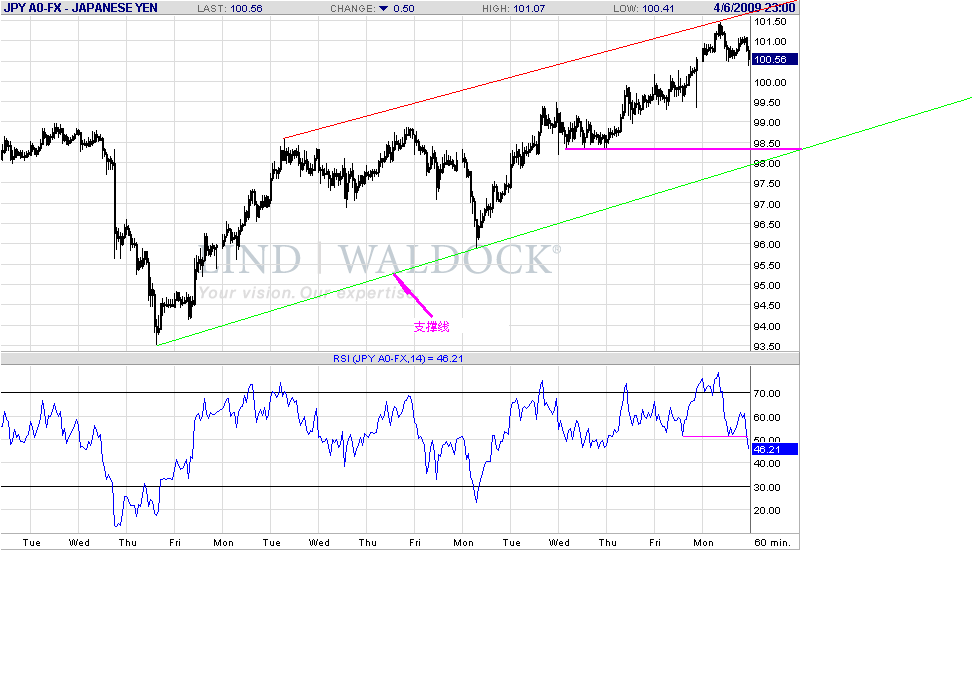Click the pink 支撑线 annotation text

point(431,327)
